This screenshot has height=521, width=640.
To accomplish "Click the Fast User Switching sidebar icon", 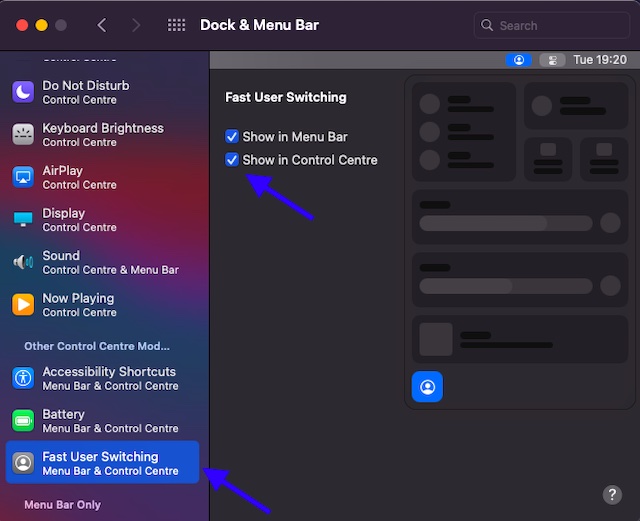I will pyautogui.click(x=23, y=463).
